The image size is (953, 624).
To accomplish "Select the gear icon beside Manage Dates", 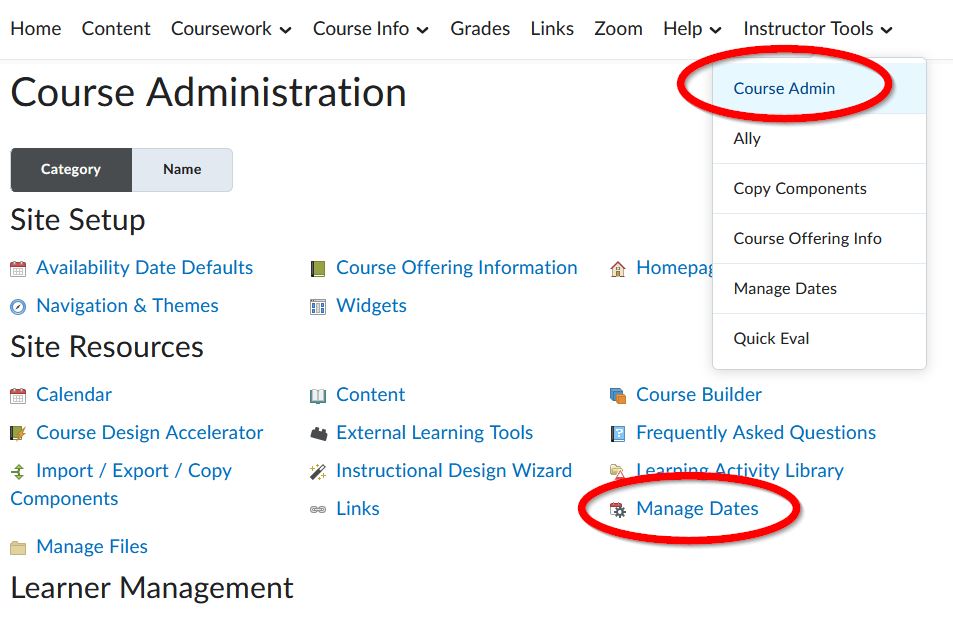I will tap(620, 508).
